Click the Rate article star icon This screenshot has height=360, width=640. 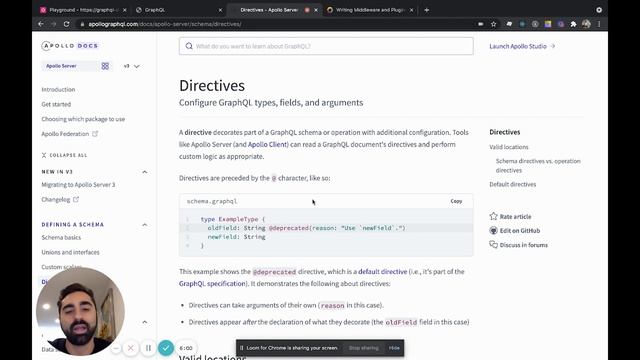[x=493, y=216]
